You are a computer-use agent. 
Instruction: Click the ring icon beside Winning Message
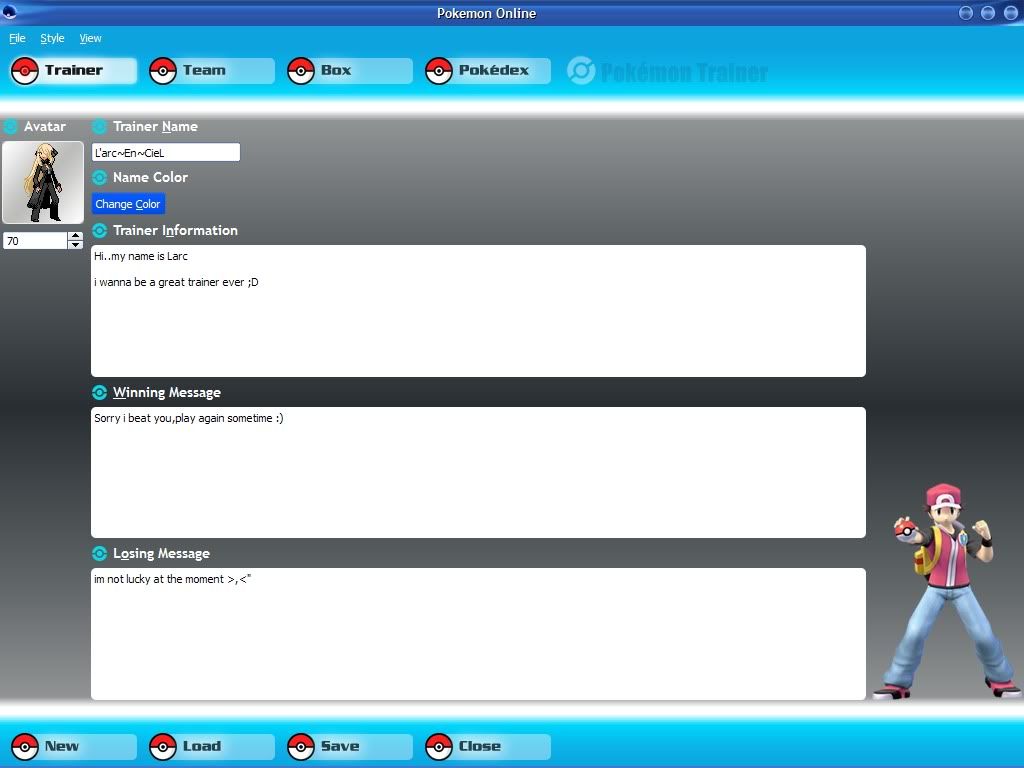tap(99, 392)
